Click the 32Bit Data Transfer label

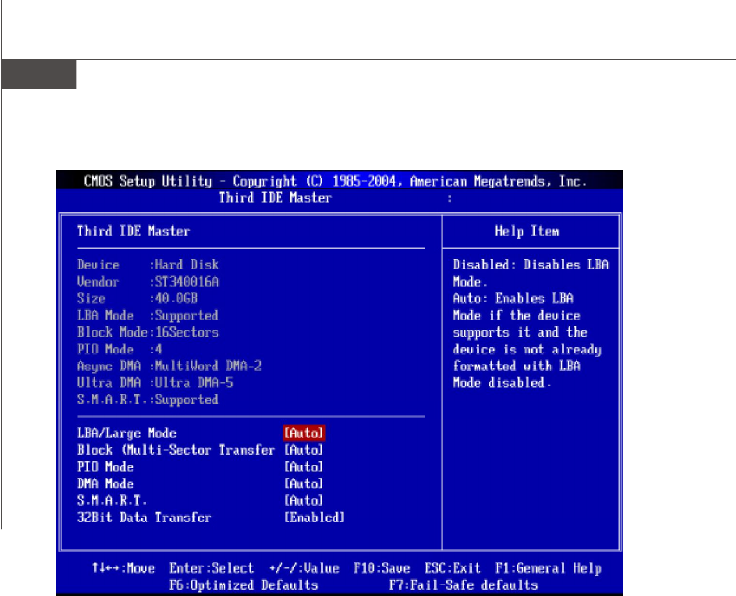[144, 517]
